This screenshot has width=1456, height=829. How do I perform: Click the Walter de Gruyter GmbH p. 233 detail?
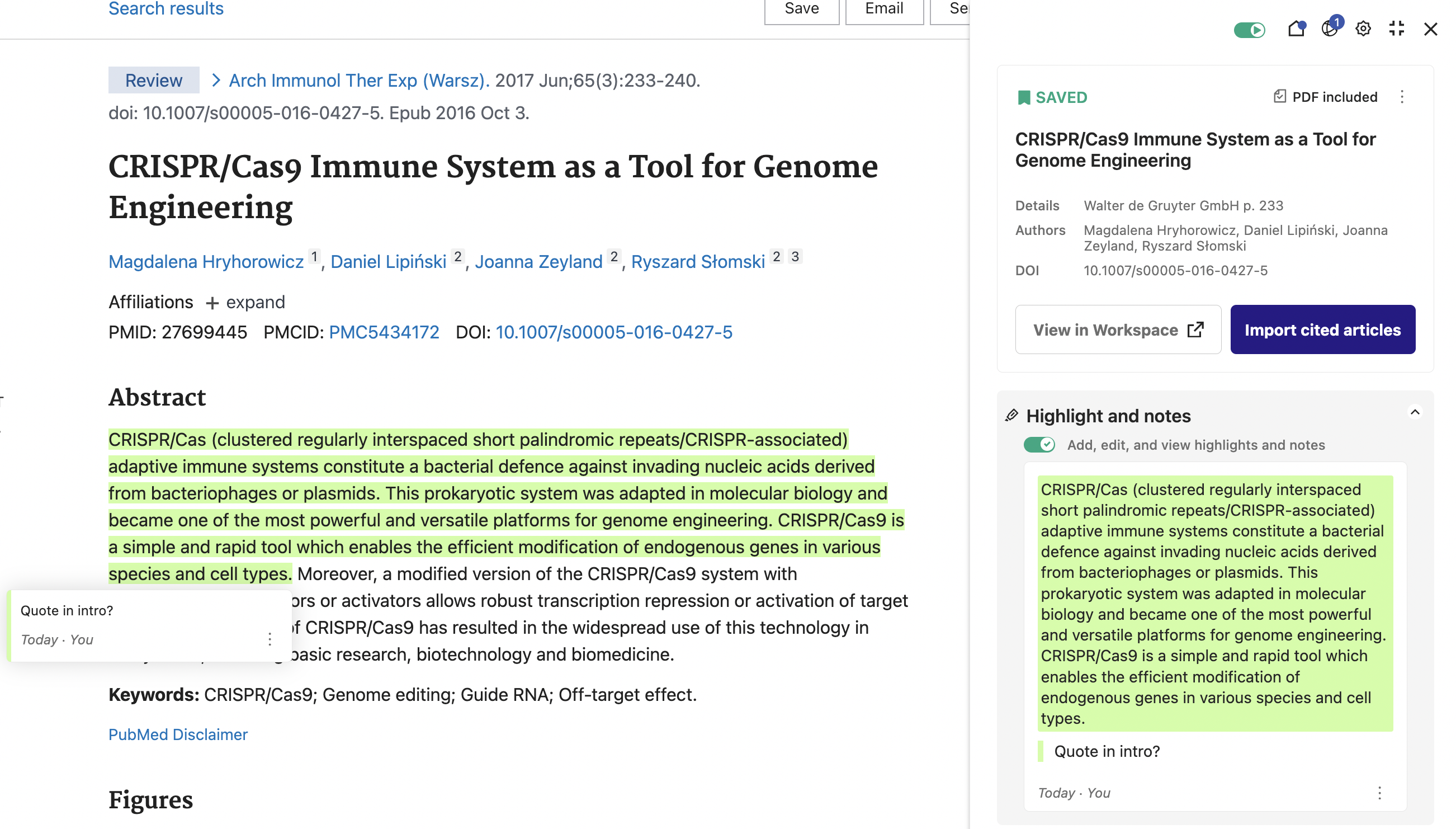pyautogui.click(x=1184, y=205)
